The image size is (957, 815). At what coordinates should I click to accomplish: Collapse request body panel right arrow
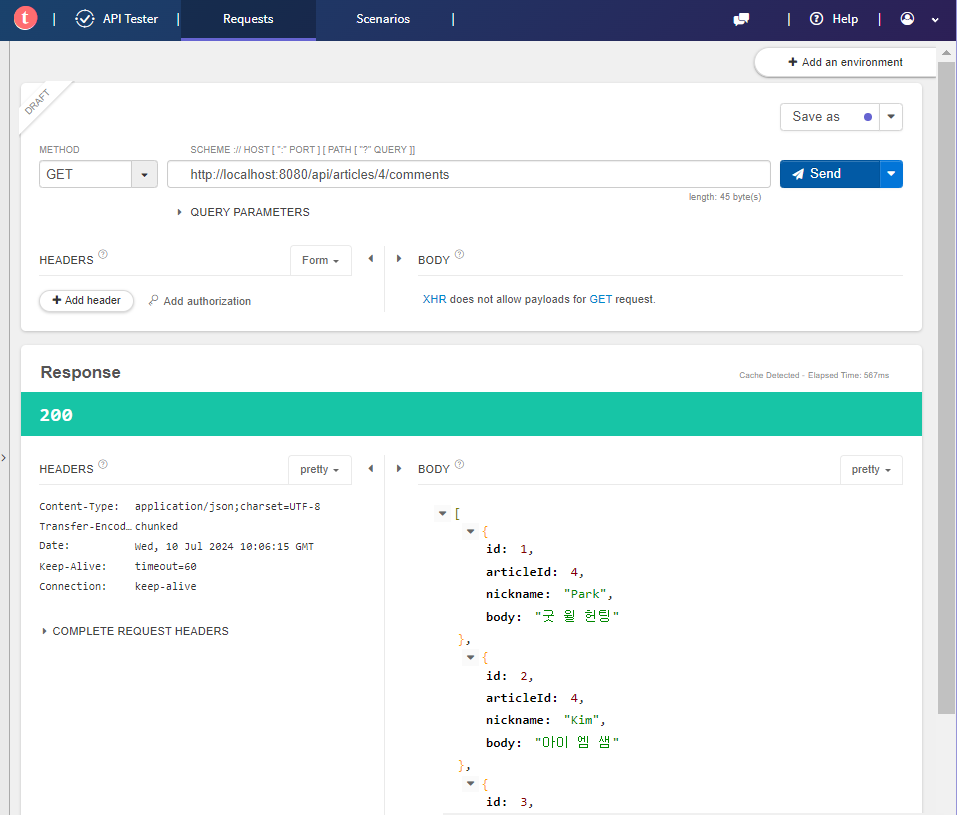[x=399, y=259]
